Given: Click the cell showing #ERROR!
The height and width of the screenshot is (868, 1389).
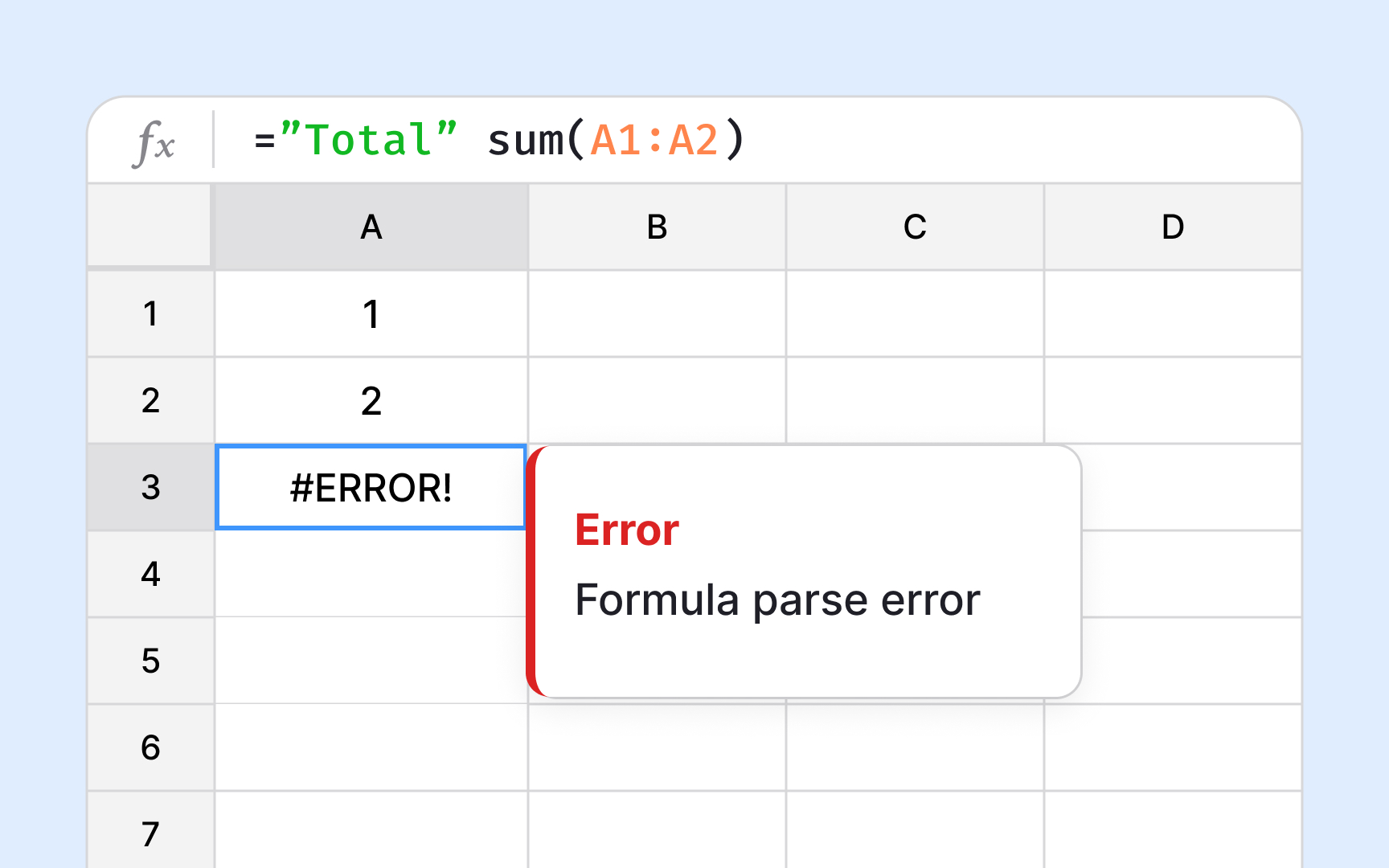Looking at the screenshot, I should tap(371, 486).
